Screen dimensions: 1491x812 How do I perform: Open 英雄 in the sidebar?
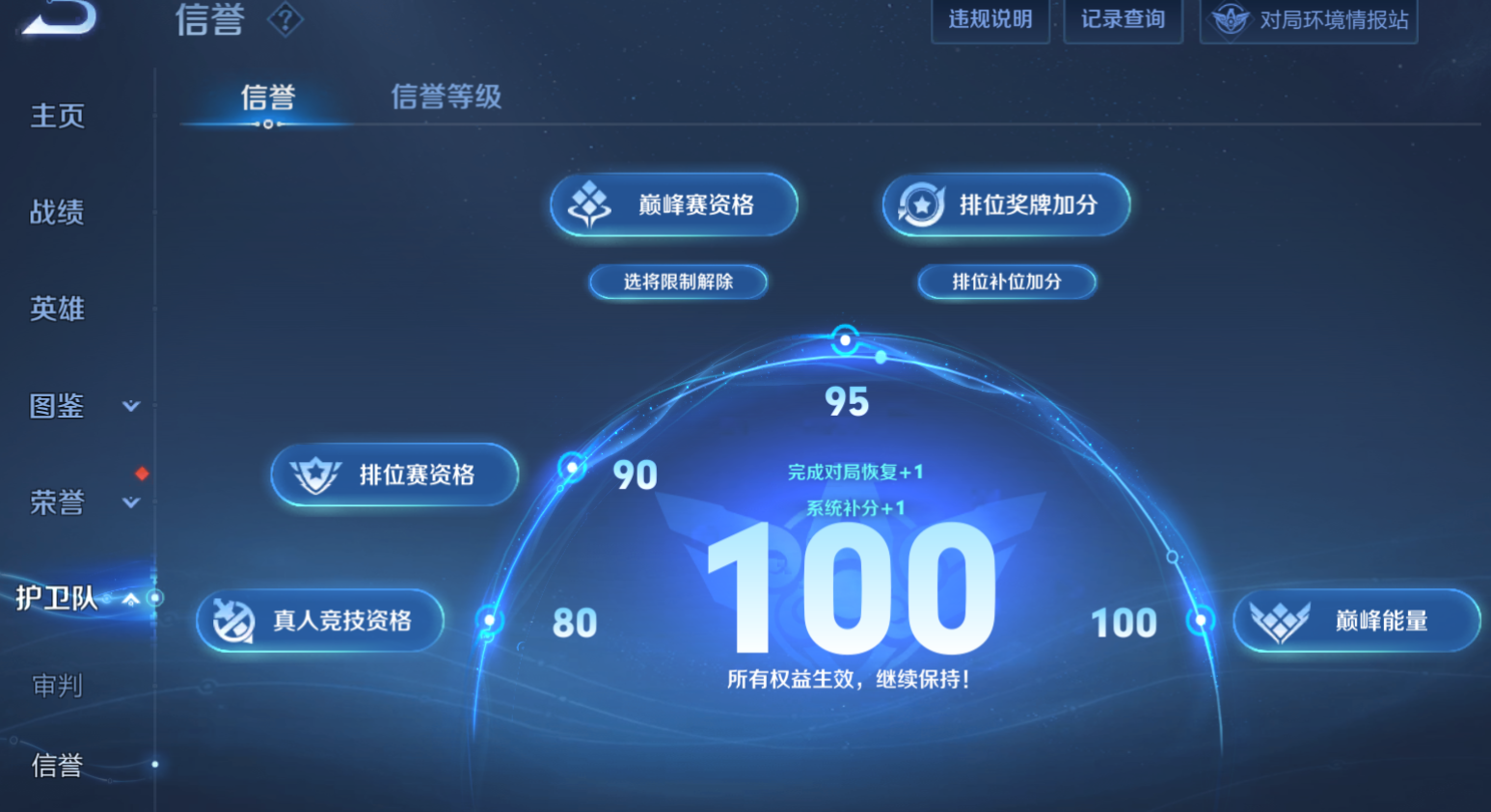pos(57,309)
